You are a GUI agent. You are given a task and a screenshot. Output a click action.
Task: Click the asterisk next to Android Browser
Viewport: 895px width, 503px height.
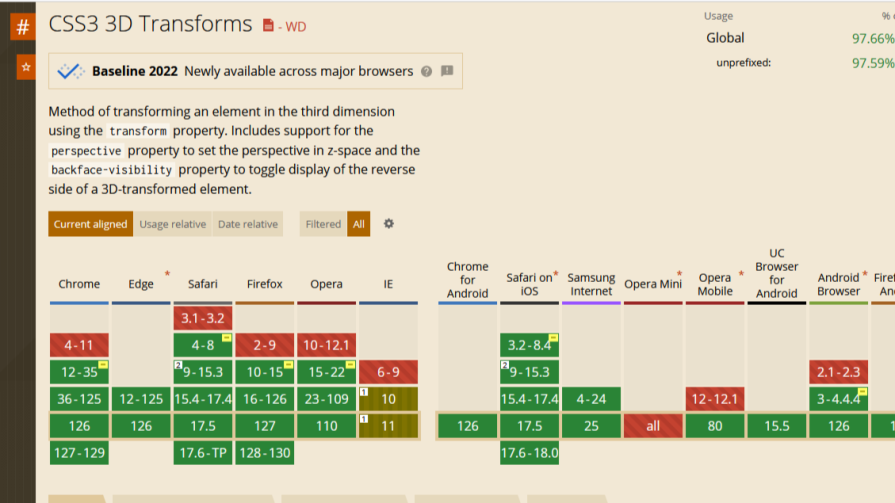pyautogui.click(x=865, y=274)
